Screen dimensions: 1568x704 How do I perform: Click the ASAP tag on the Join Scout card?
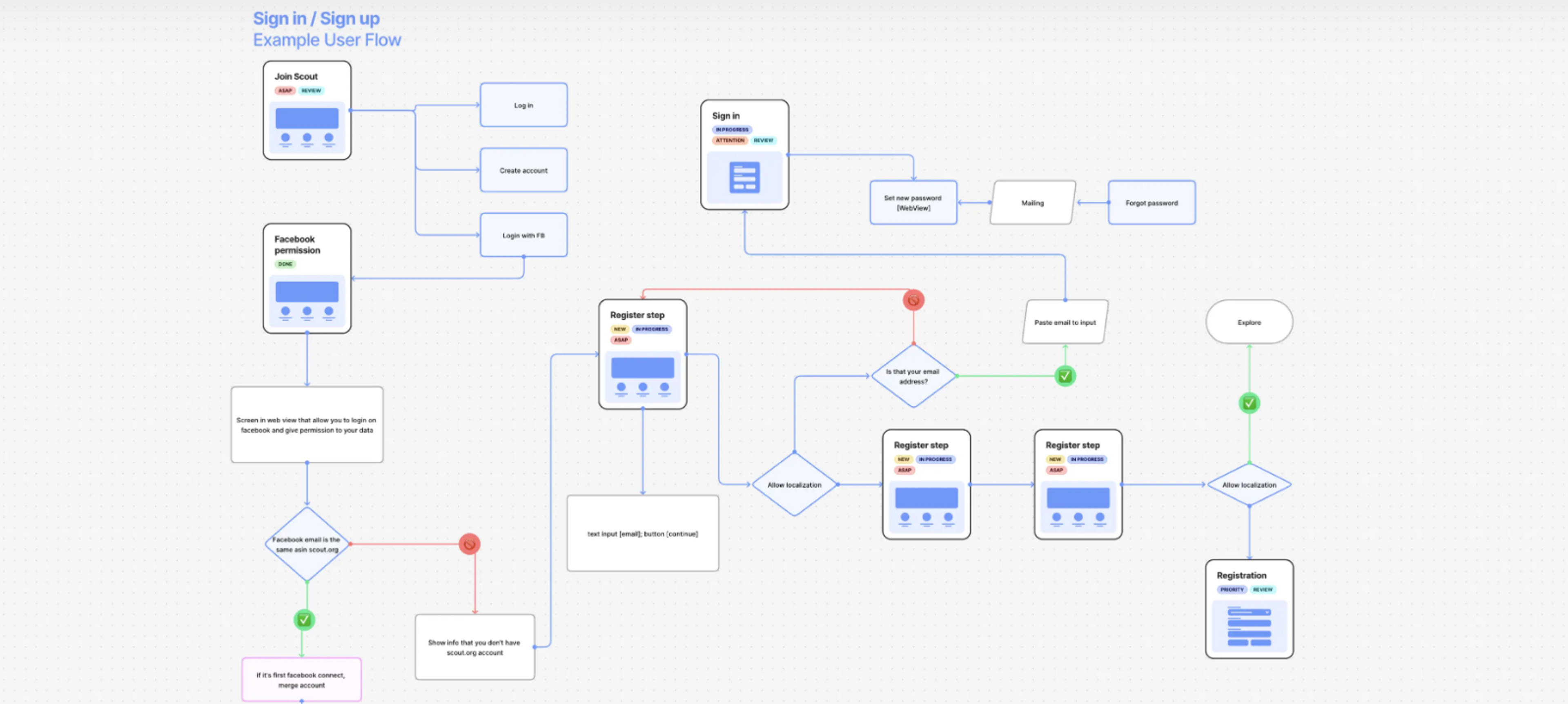tap(285, 91)
